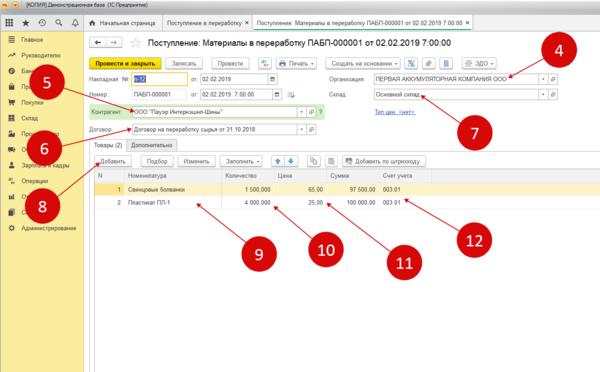Expand the Договор dropdown arrow
Viewport: 600px width, 372px height.
302,130
